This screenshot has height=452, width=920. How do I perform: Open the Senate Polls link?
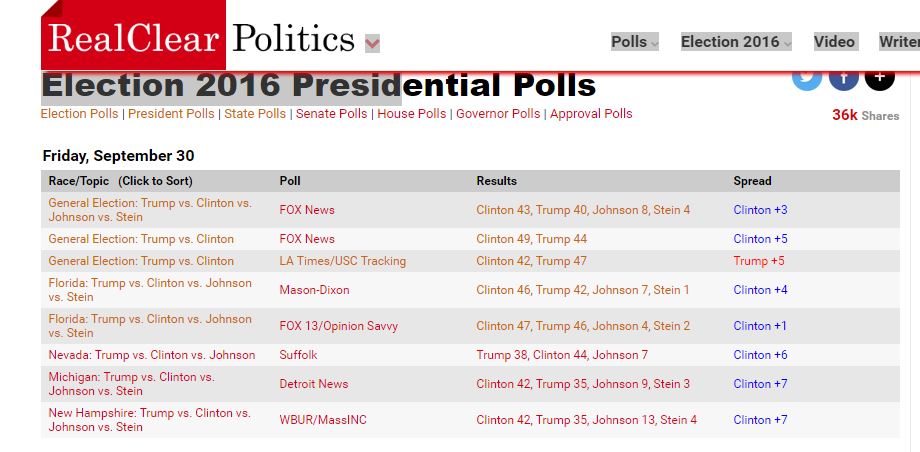(x=332, y=114)
